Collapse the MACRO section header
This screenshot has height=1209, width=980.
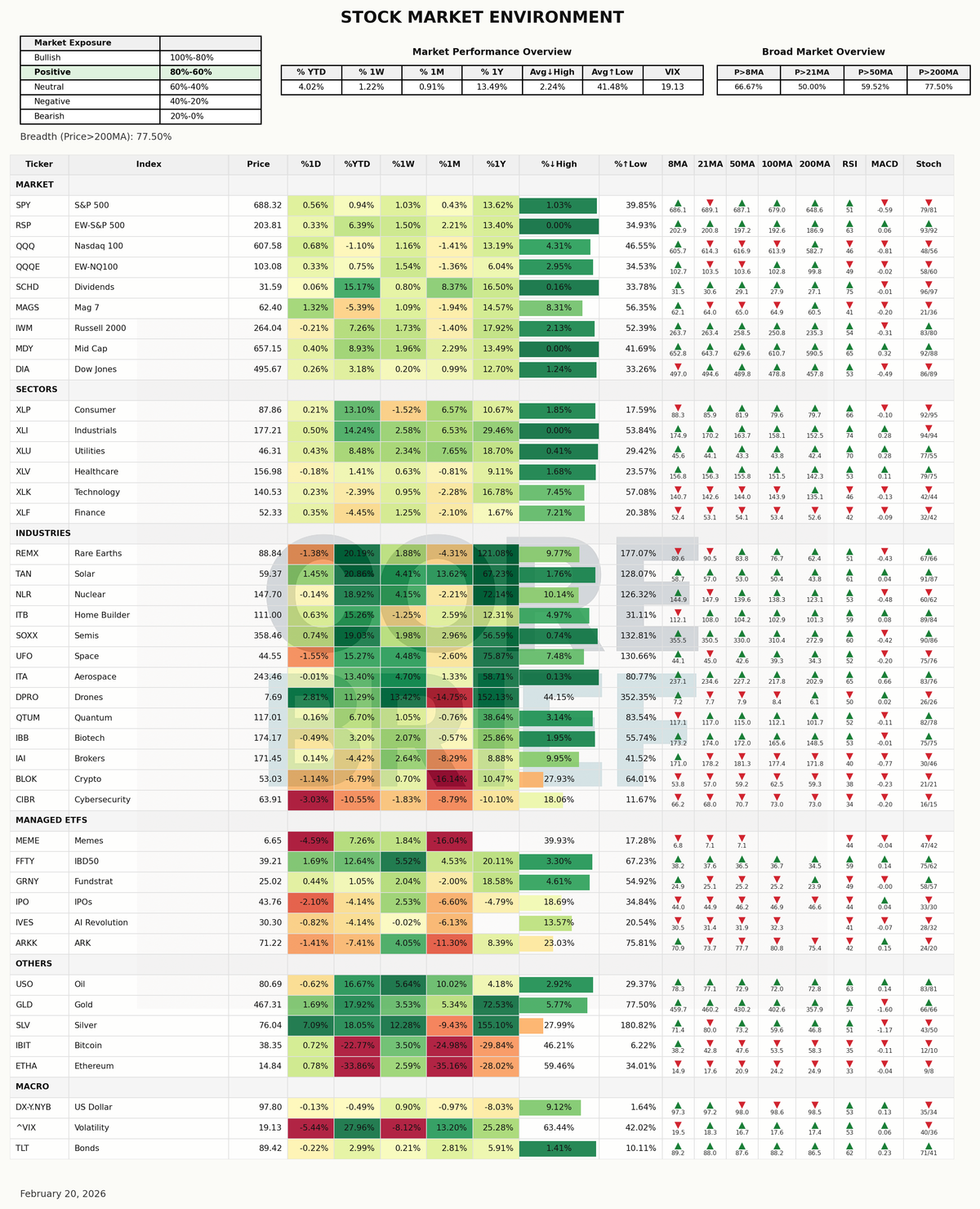tap(34, 1086)
